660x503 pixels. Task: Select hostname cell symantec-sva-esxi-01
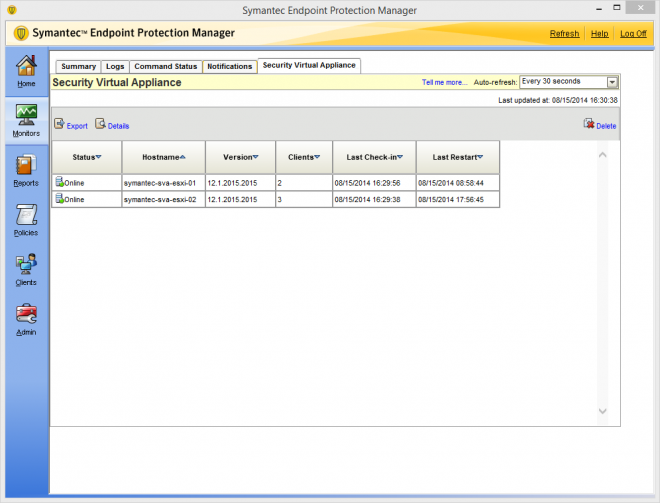164,183
